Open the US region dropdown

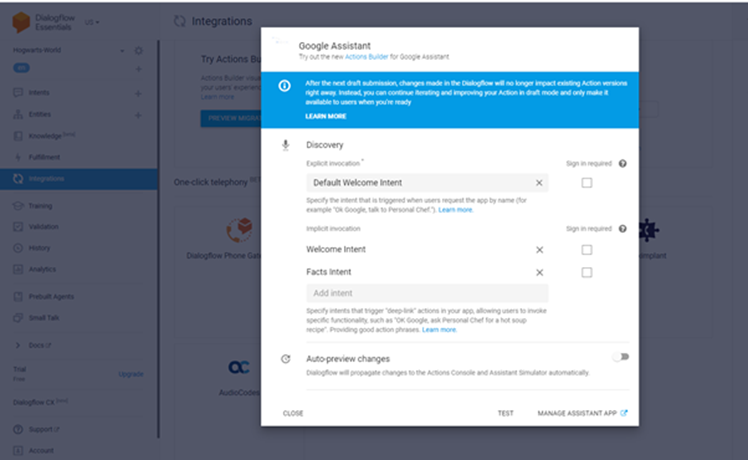(91, 21)
